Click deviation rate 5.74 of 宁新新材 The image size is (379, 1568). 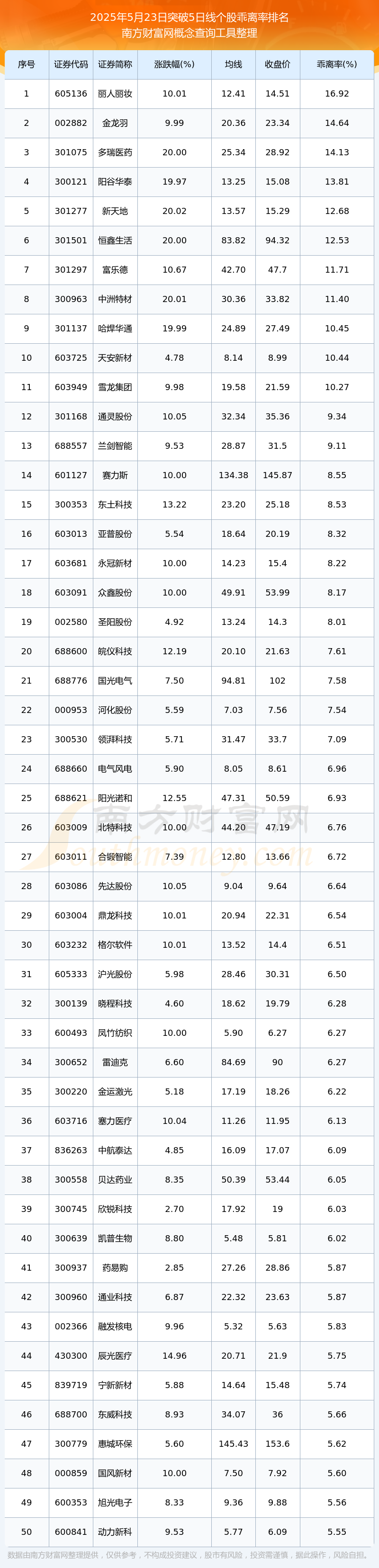click(337, 1385)
